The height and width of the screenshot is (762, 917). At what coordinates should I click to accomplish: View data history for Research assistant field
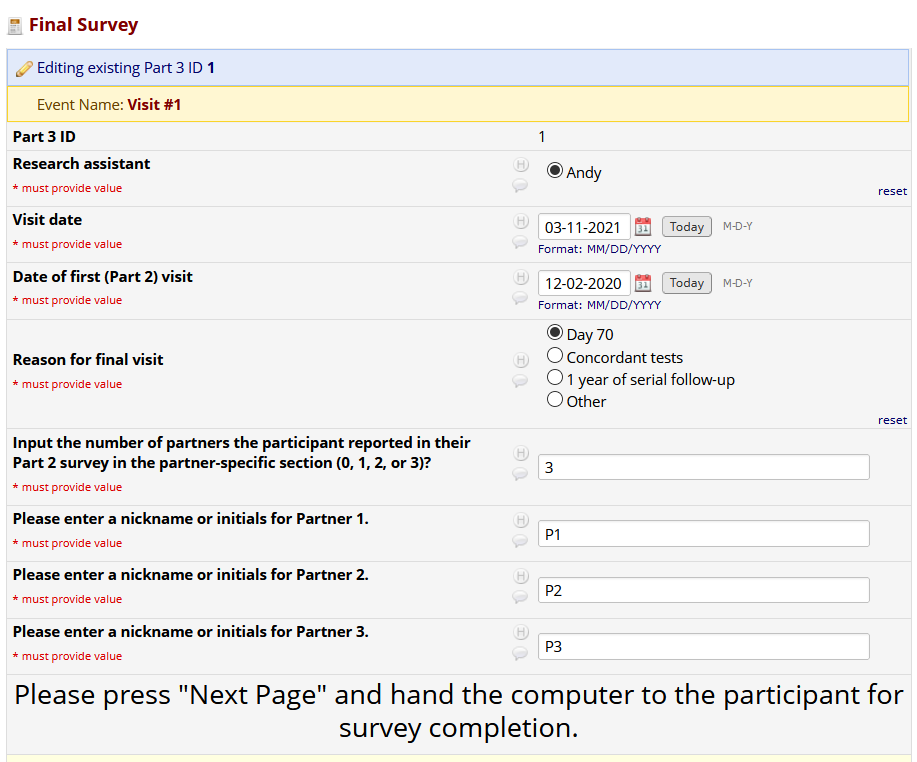pos(520,165)
